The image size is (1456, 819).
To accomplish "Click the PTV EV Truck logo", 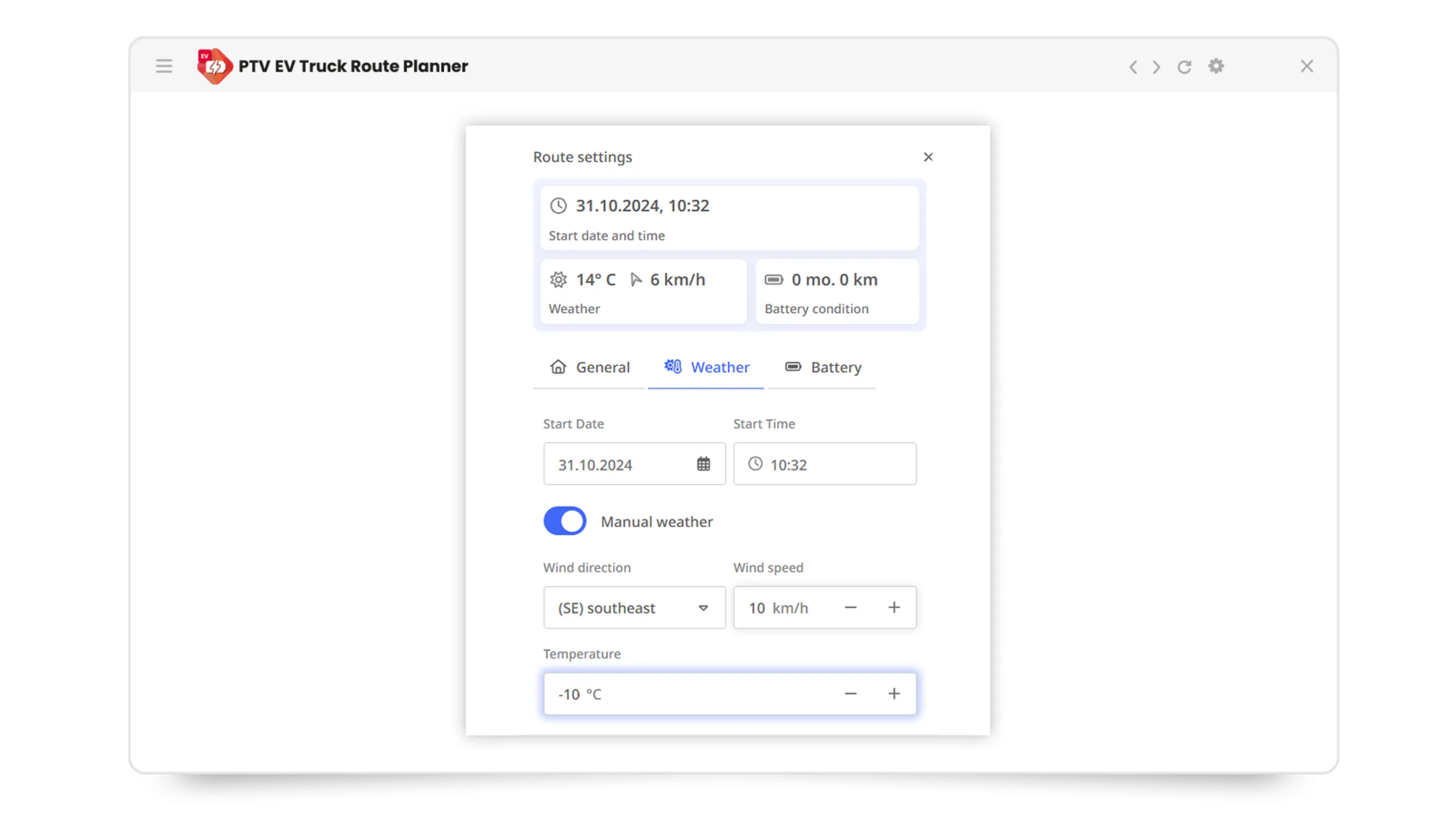I will coord(214,67).
